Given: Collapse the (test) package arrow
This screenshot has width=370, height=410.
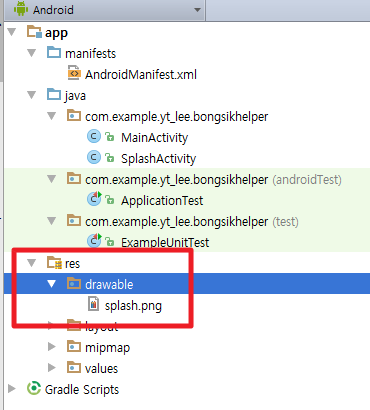Looking at the screenshot, I should pos(52,221).
